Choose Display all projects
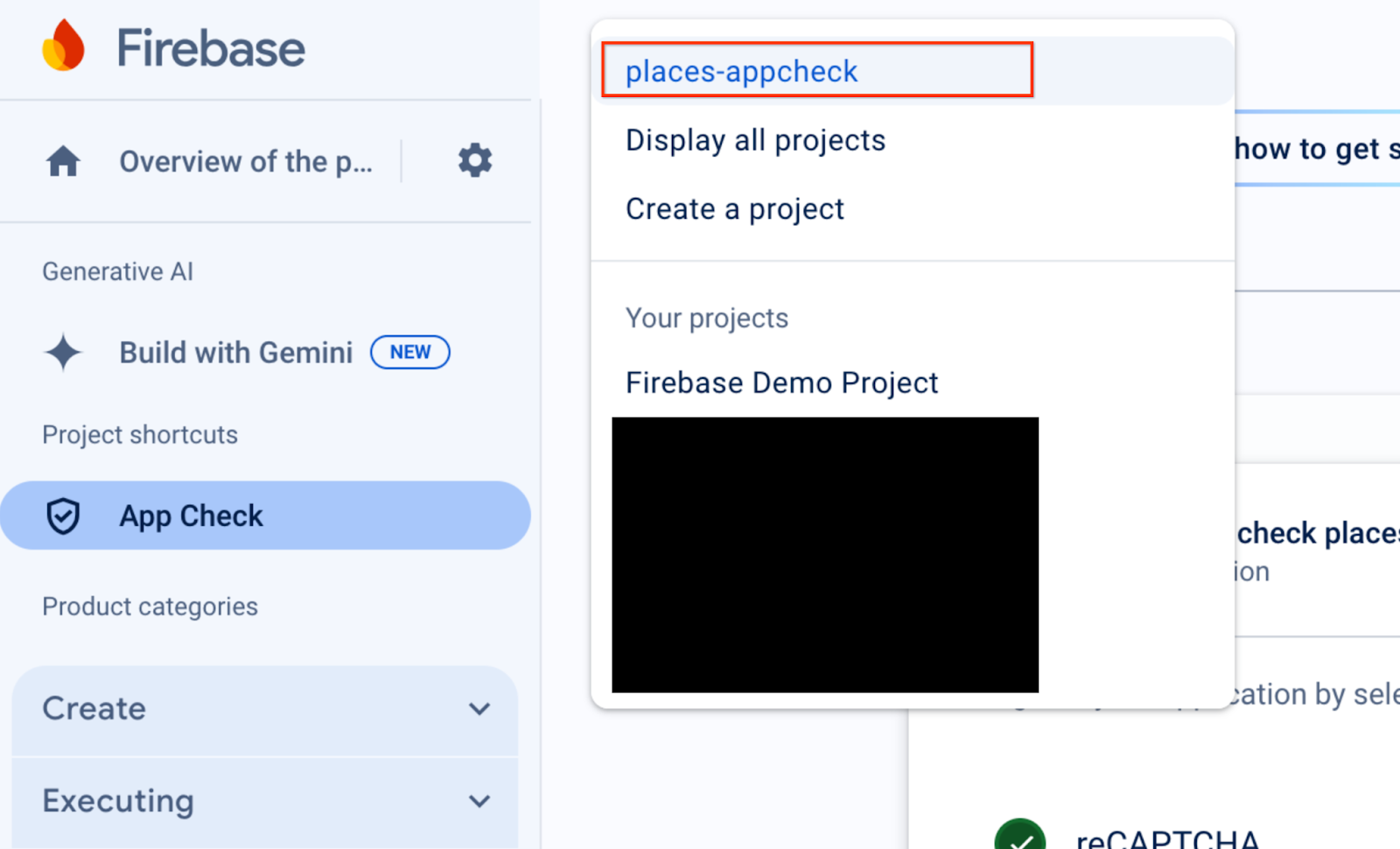 755,140
